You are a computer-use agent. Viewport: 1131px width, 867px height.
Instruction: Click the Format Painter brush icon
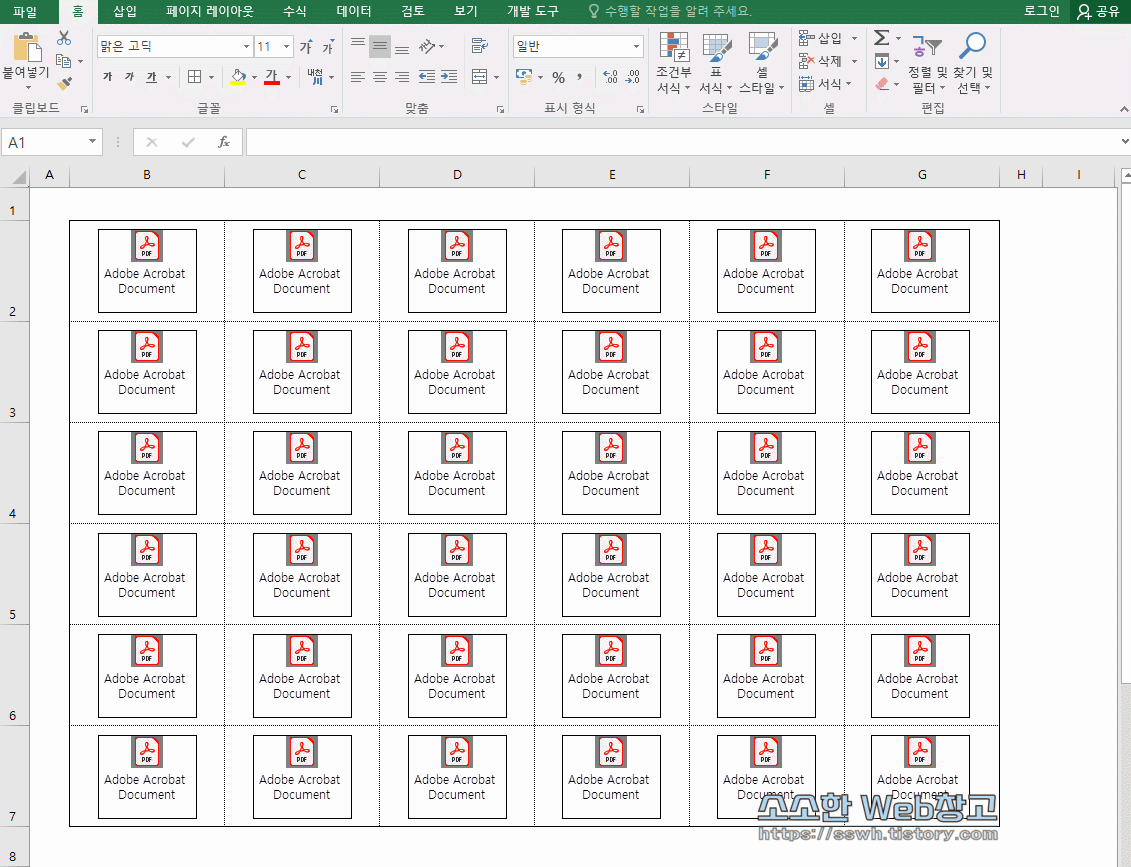[x=64, y=84]
